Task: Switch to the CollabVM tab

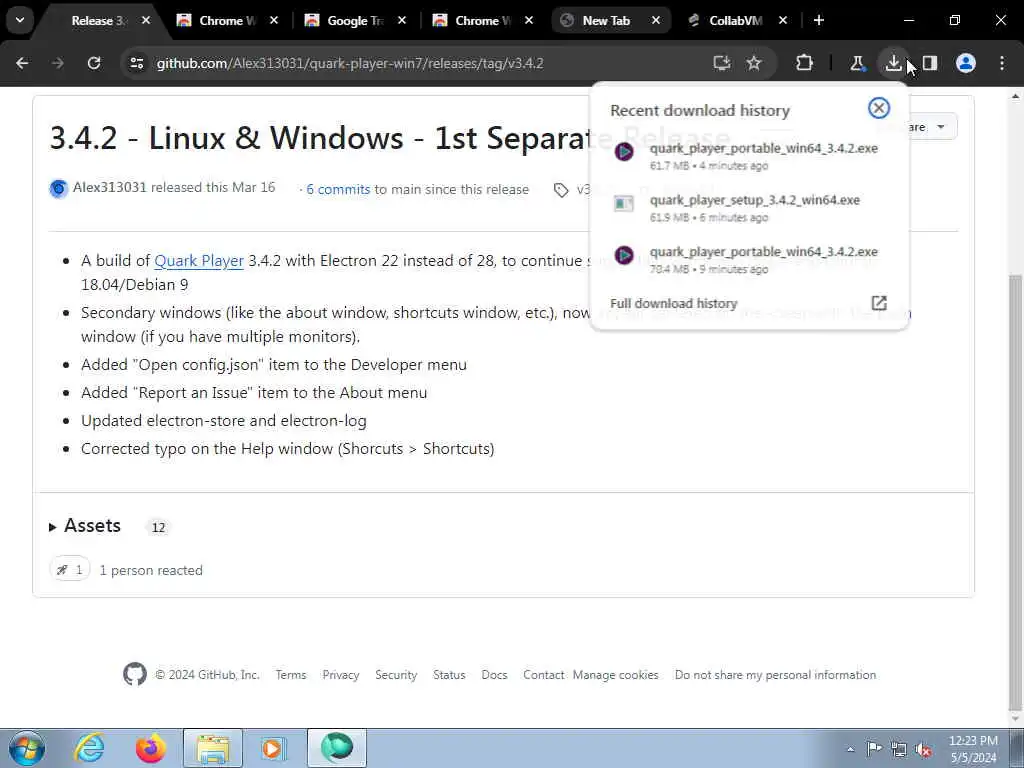Action: tap(737, 21)
